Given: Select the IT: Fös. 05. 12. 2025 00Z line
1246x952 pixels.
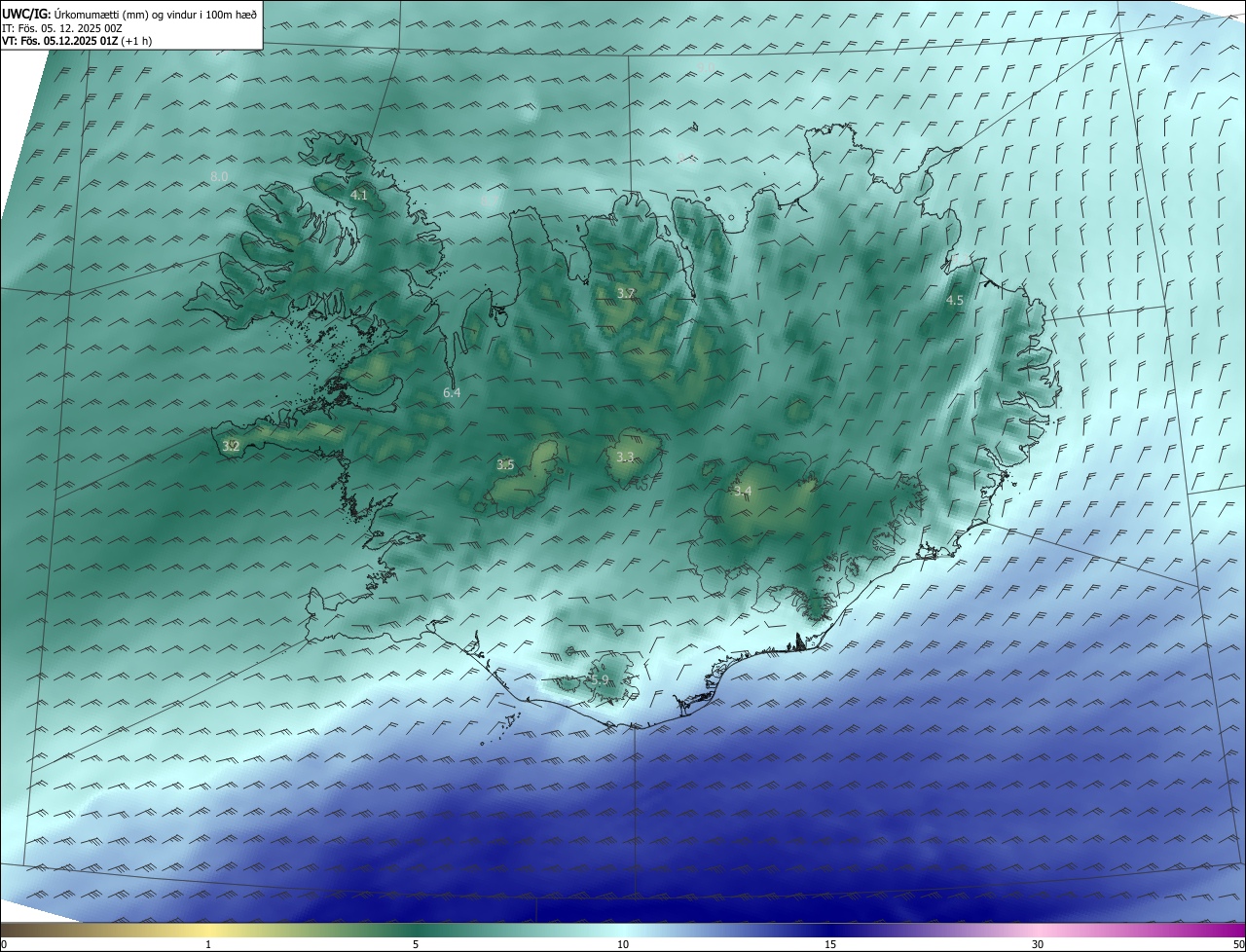Looking at the screenshot, I should (x=62, y=28).
